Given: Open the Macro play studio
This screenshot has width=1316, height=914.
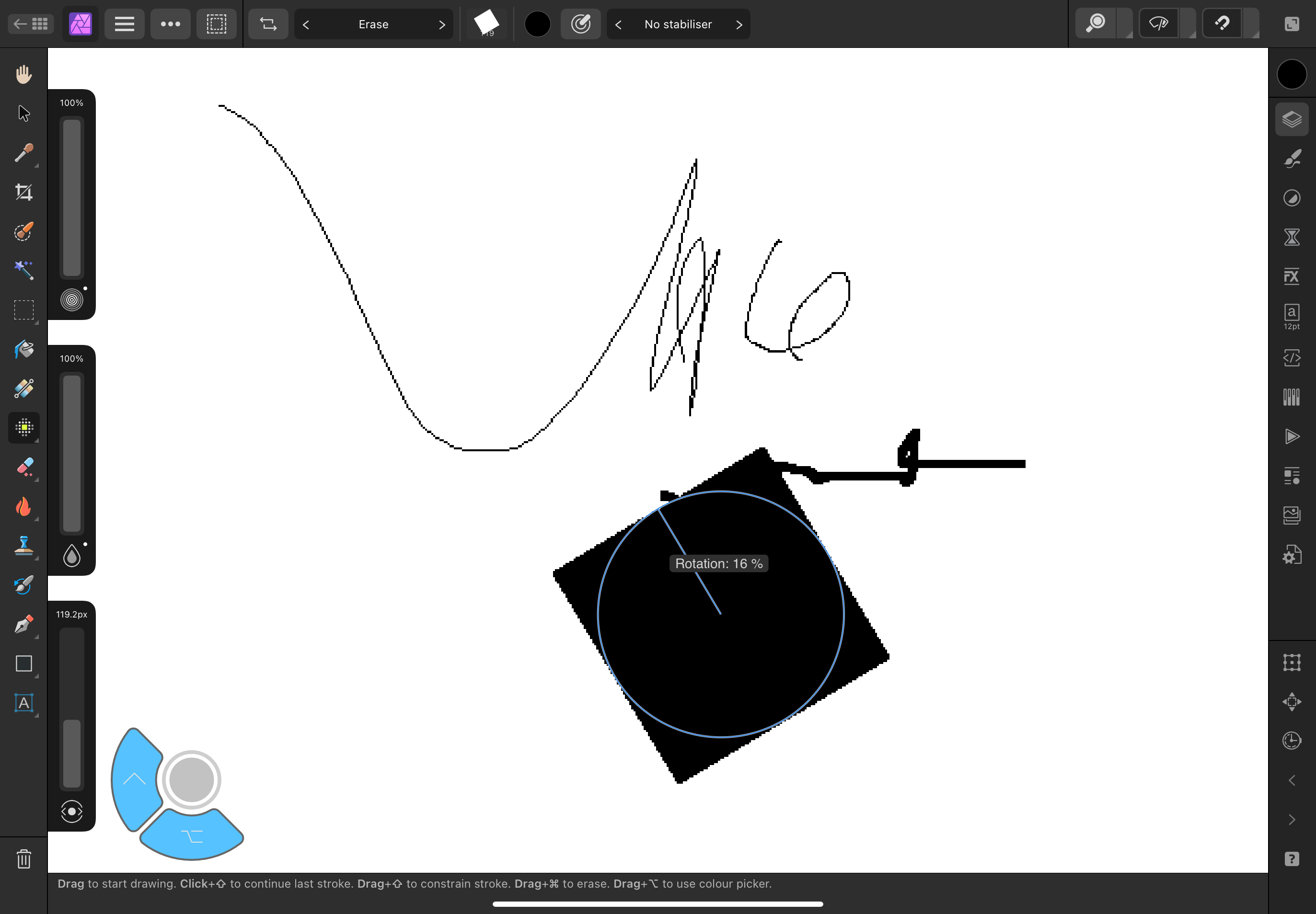Looking at the screenshot, I should (1292, 436).
